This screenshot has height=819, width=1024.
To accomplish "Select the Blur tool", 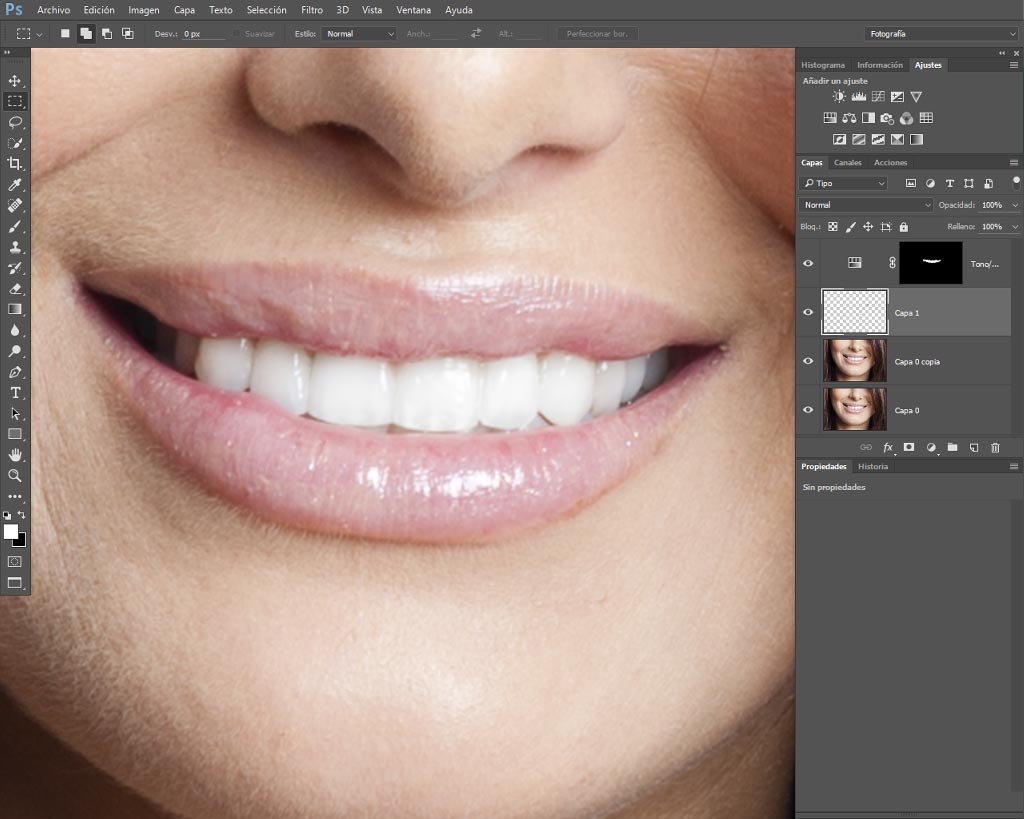I will point(14,330).
